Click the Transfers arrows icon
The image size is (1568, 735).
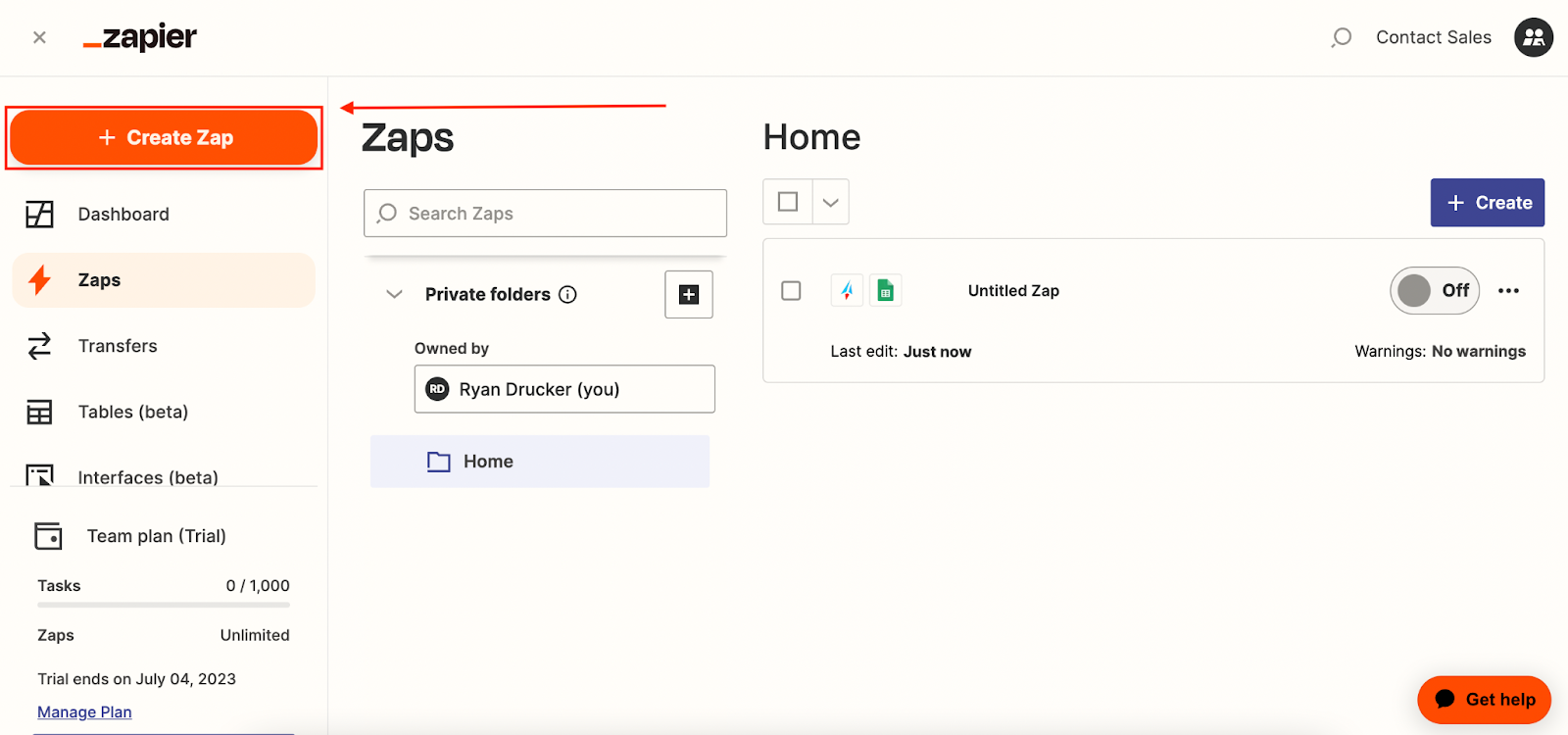[x=39, y=346]
